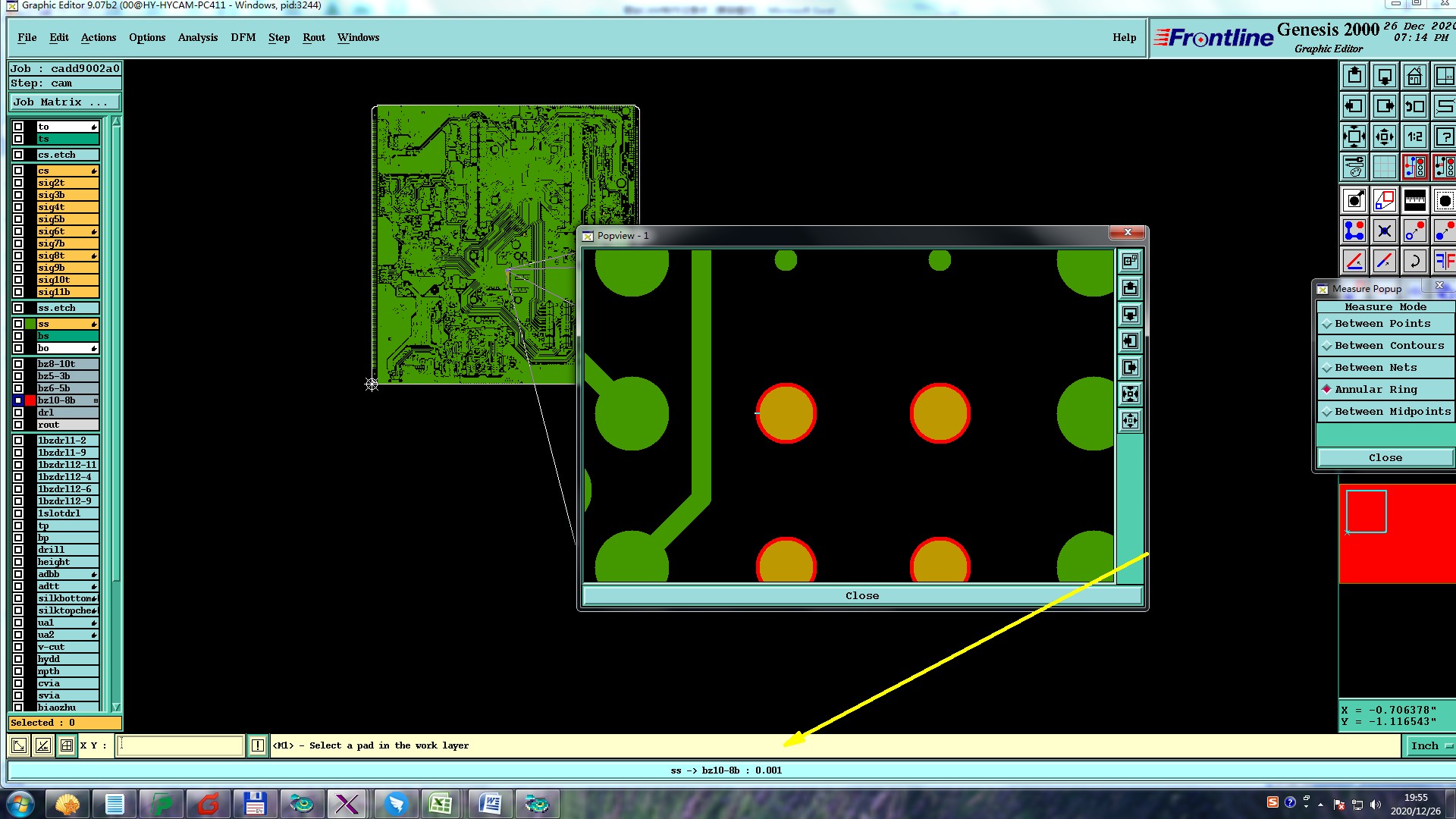Toggle the grid display icon
1456x819 pixels.
pos(1384,167)
